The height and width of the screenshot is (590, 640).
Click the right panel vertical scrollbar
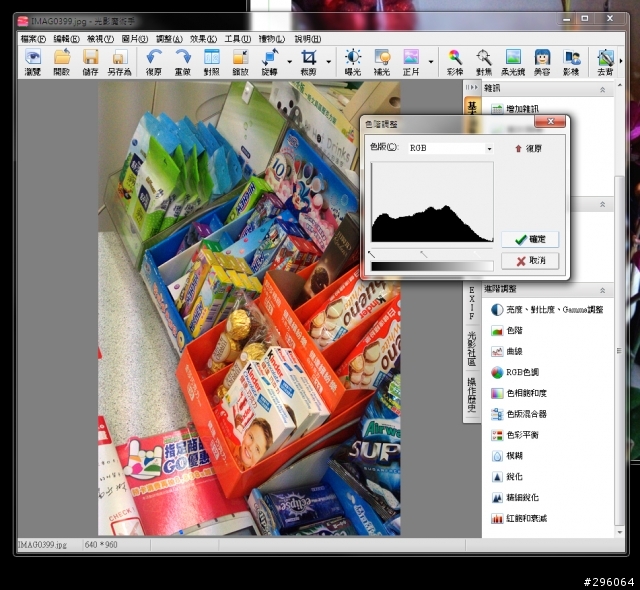tap(619, 351)
